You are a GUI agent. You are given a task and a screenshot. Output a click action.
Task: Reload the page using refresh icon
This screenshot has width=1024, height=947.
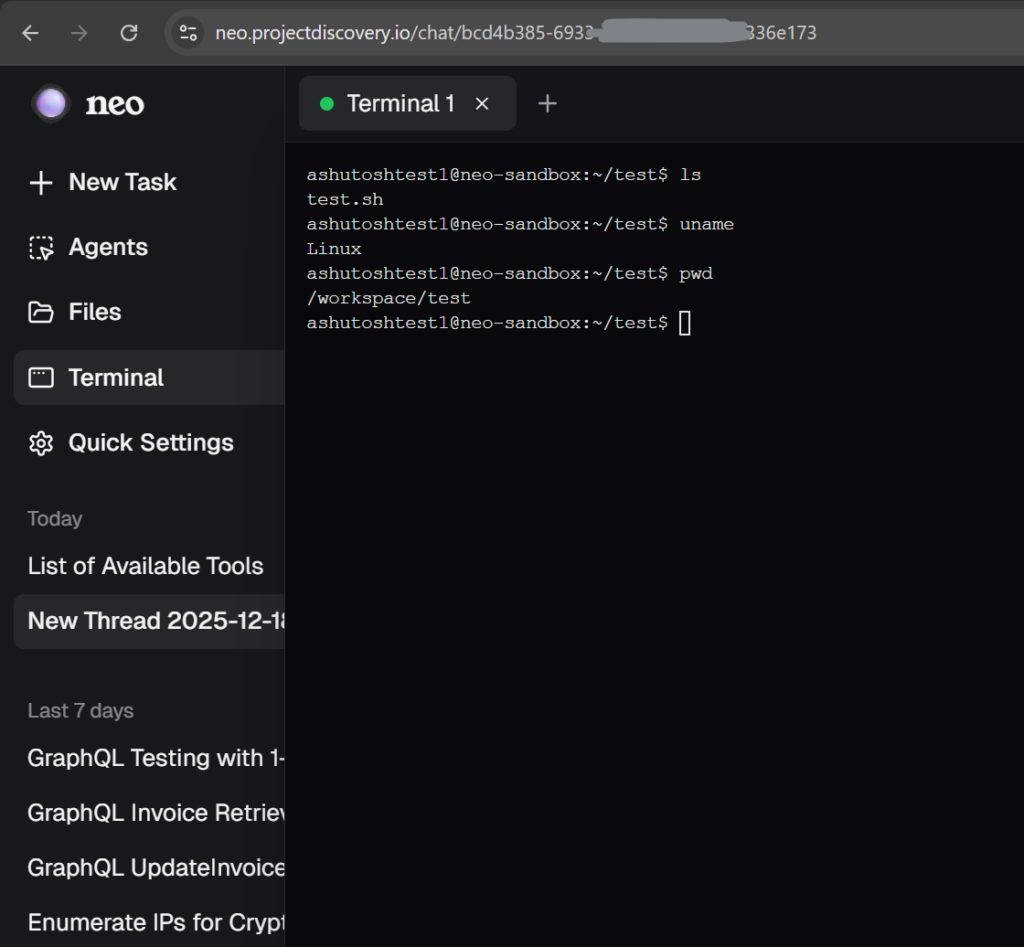click(x=129, y=33)
